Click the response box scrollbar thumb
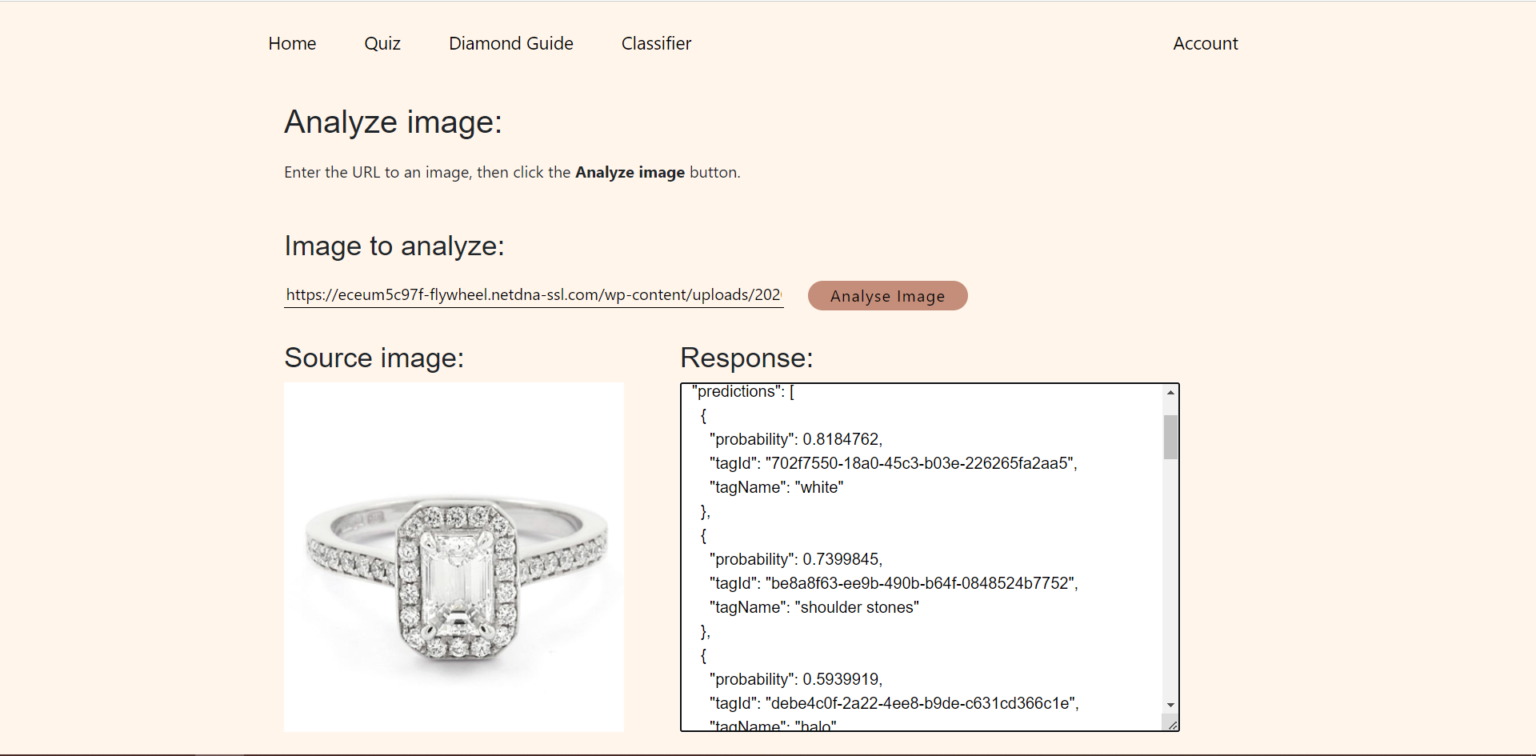This screenshot has height=756, width=1536. coord(1171,436)
